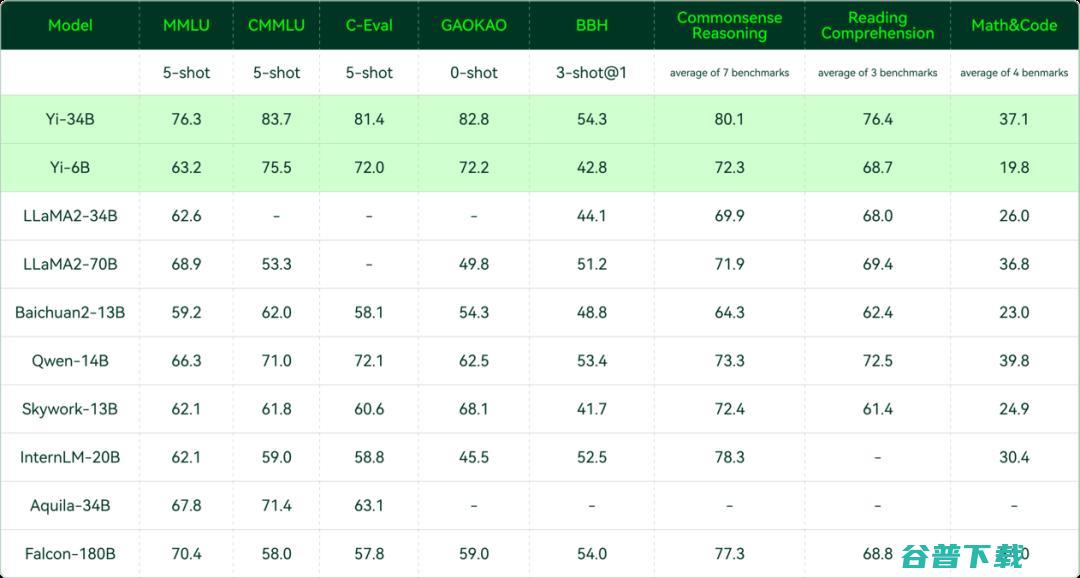Select the Skywork-13B model name
This screenshot has height=578, width=1080.
(70, 409)
